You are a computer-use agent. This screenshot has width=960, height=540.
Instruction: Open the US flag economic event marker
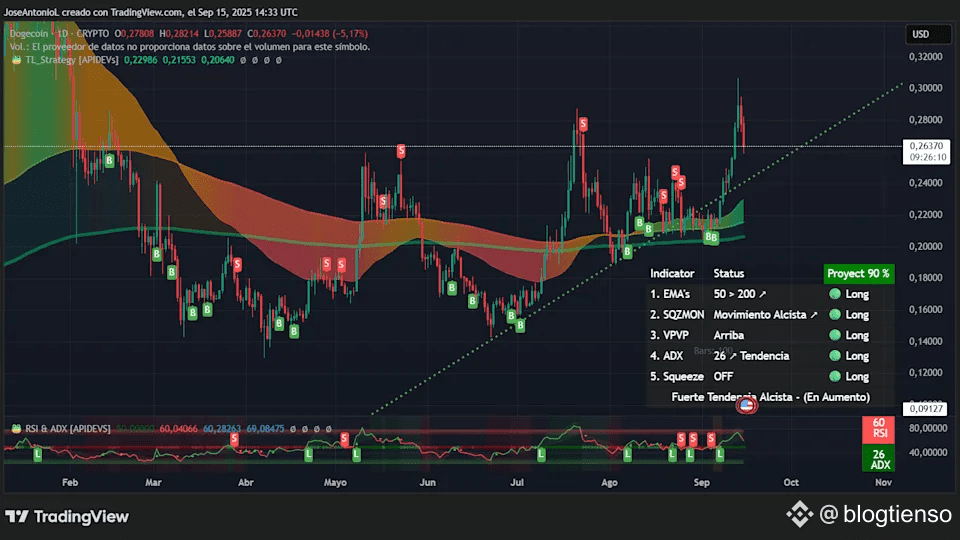(746, 405)
